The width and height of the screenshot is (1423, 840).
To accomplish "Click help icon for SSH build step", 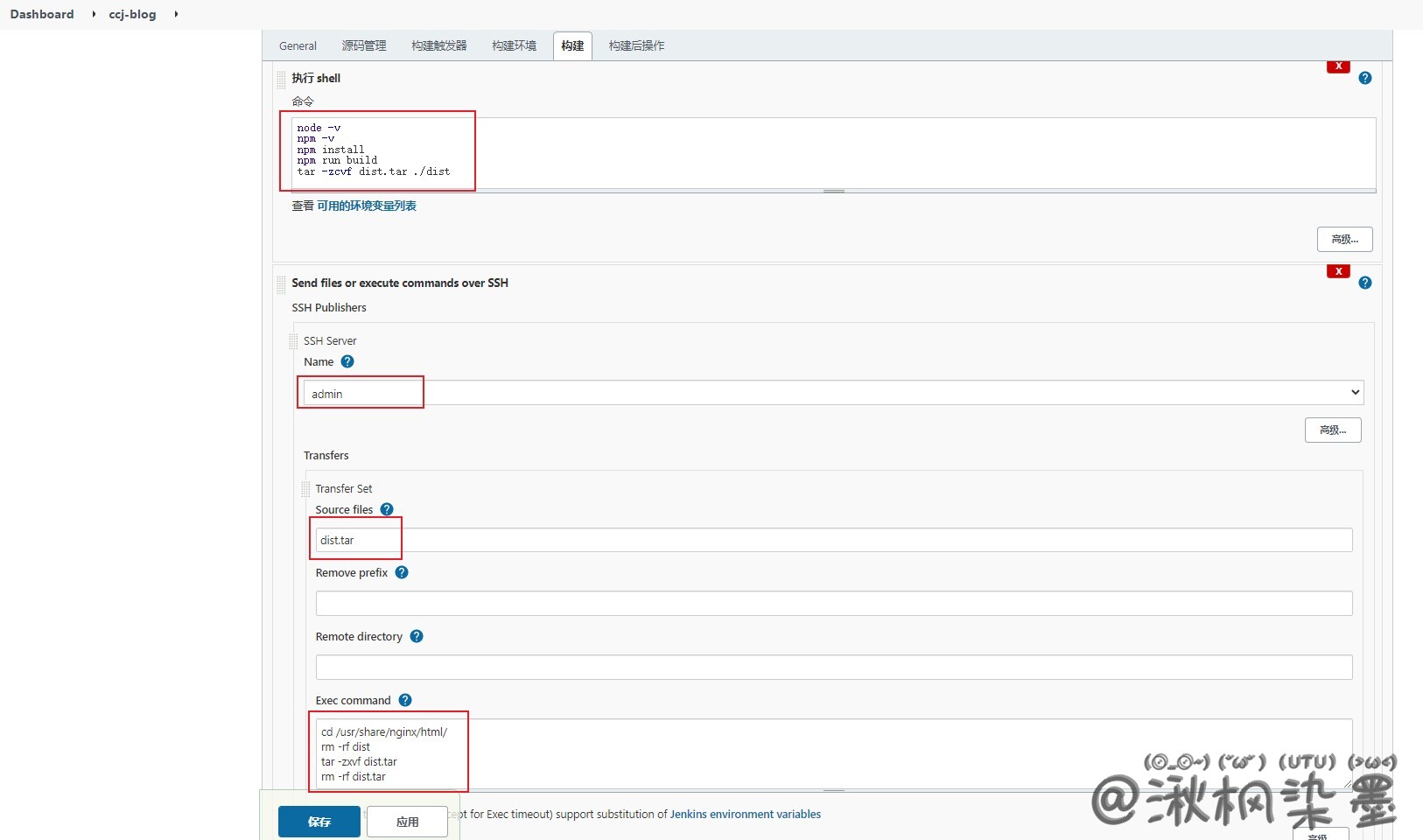I will click(1364, 283).
